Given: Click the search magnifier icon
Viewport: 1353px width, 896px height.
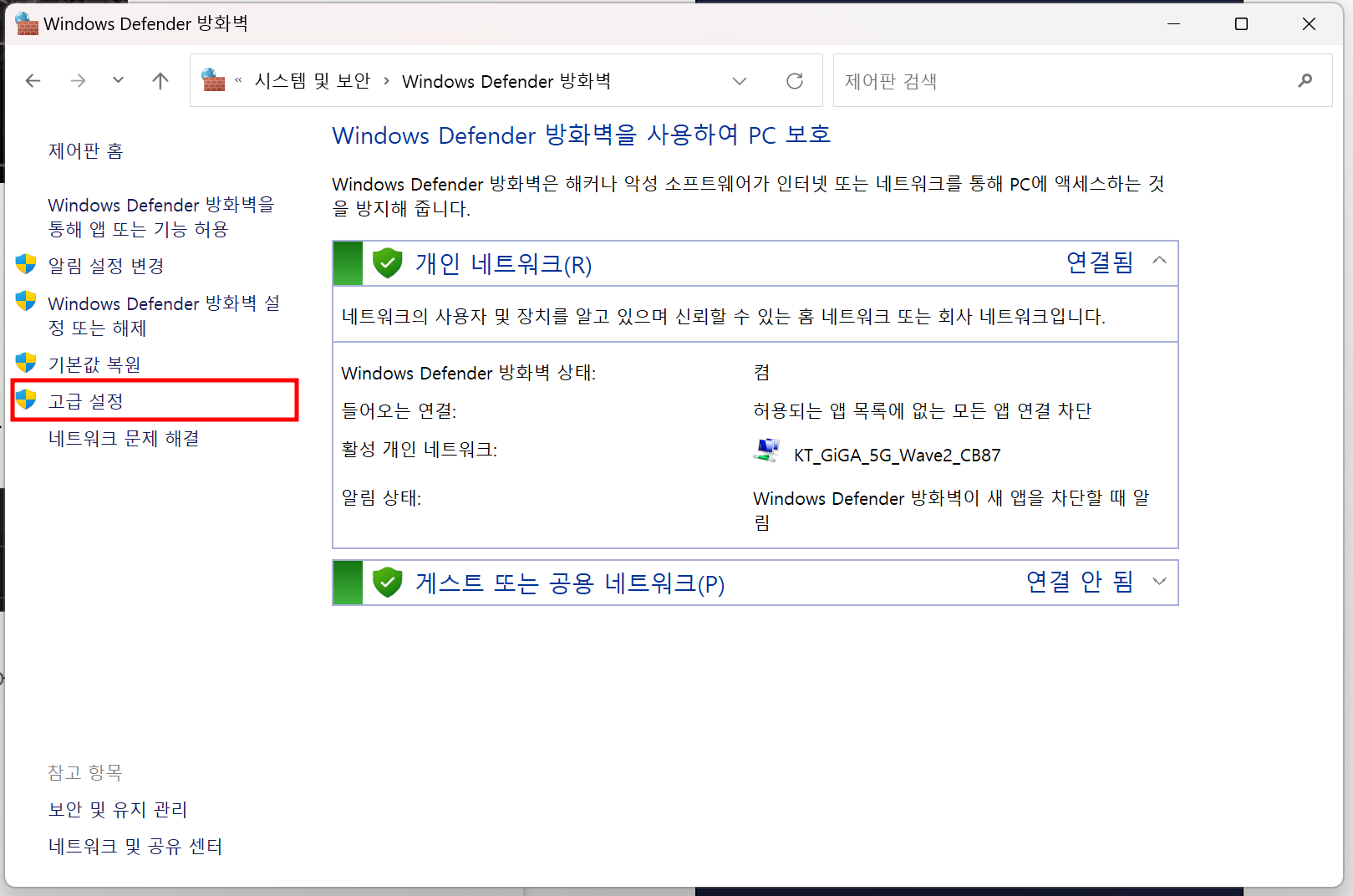Looking at the screenshot, I should click(1305, 80).
